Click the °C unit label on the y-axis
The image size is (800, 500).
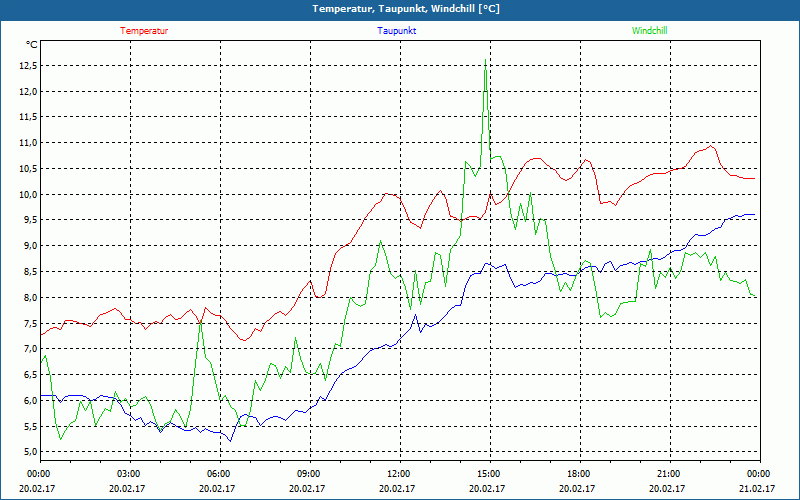coord(32,45)
